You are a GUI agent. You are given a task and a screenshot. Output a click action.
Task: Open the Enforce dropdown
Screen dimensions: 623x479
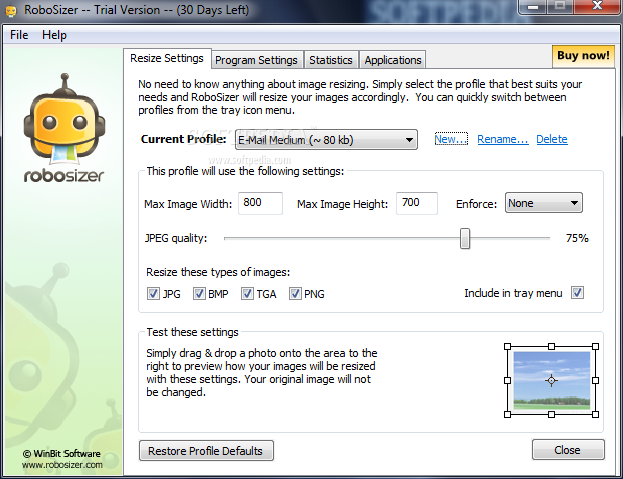coord(544,203)
